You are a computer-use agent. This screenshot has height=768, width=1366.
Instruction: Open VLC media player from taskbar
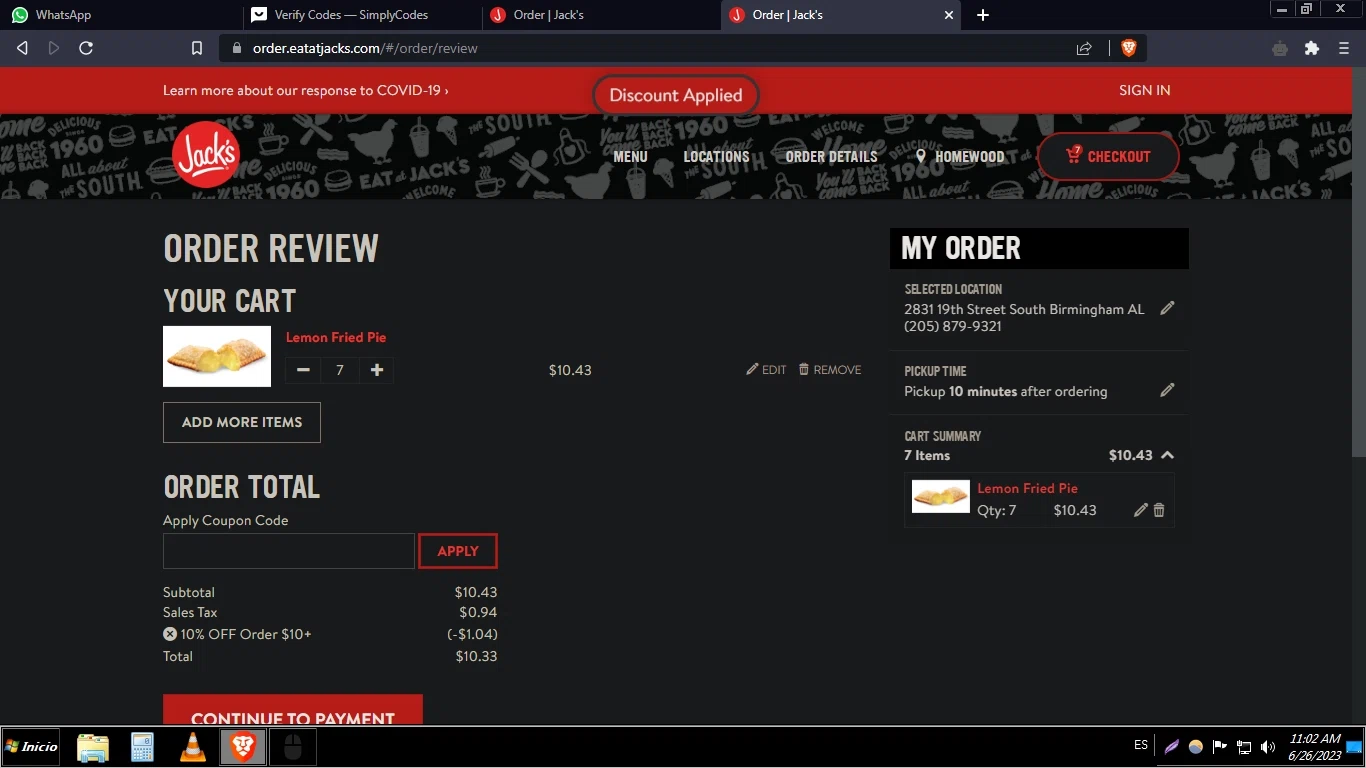[x=193, y=747]
